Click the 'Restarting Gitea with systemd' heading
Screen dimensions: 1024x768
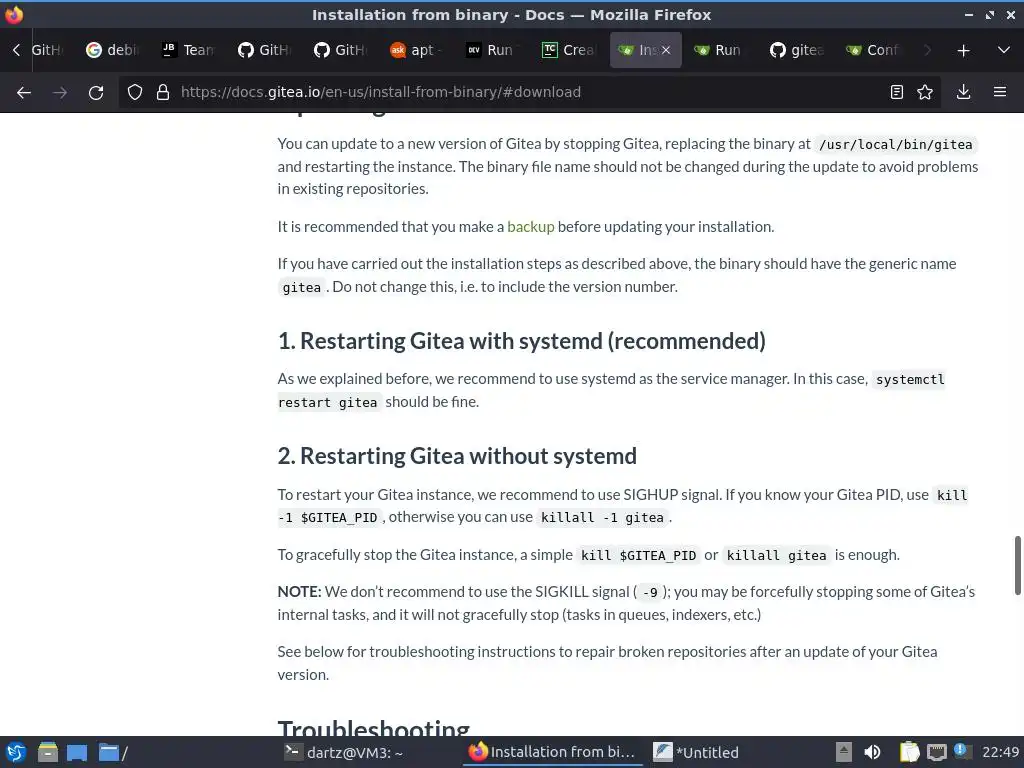(x=521, y=341)
